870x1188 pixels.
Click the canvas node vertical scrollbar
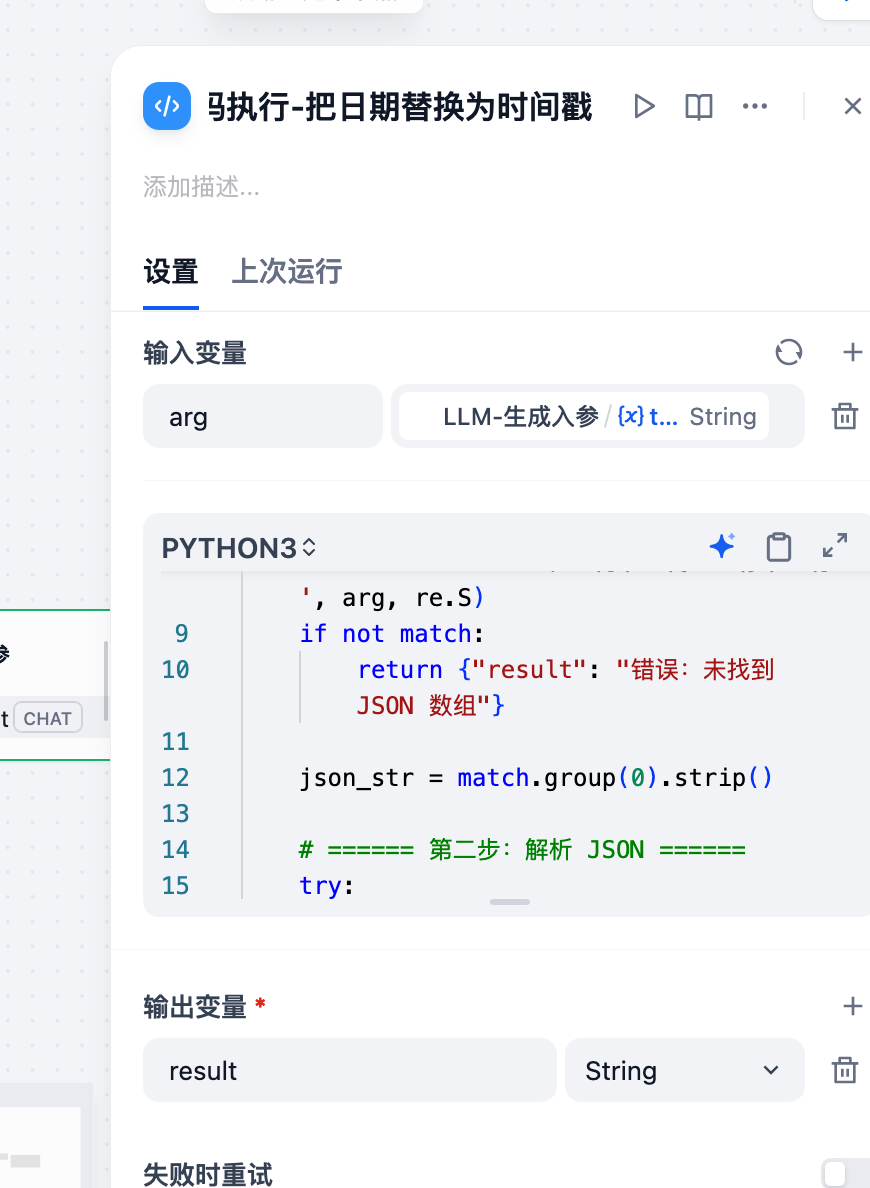coord(105,680)
